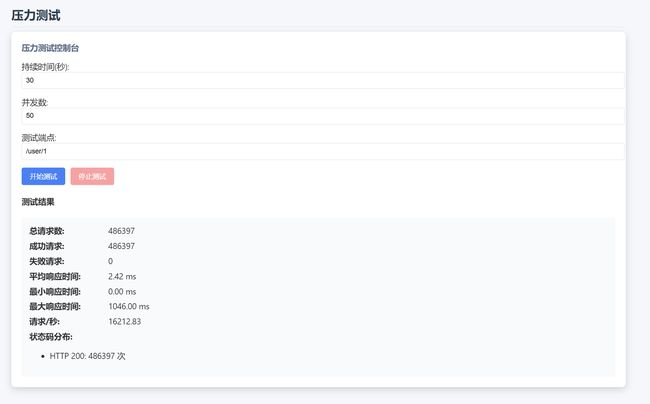Click the 状态码分布 label

pos(51,337)
